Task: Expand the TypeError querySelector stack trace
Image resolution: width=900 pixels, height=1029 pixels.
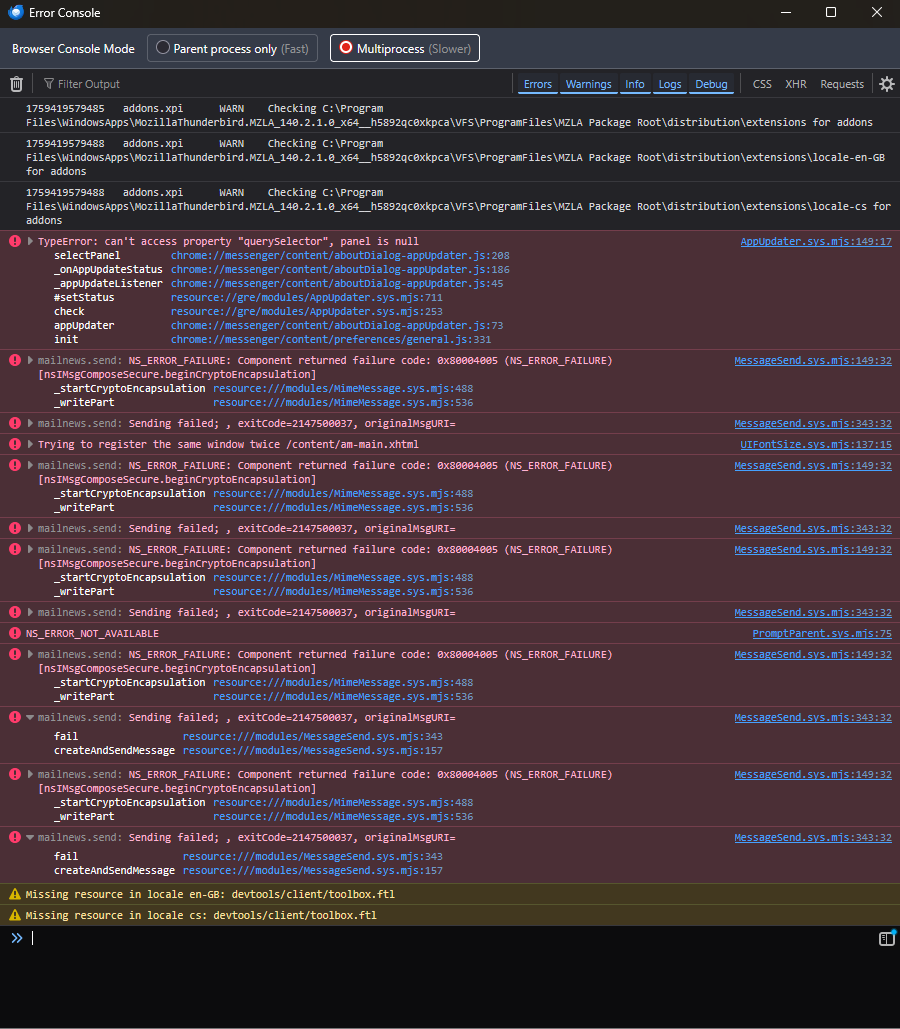Action: click(x=31, y=242)
